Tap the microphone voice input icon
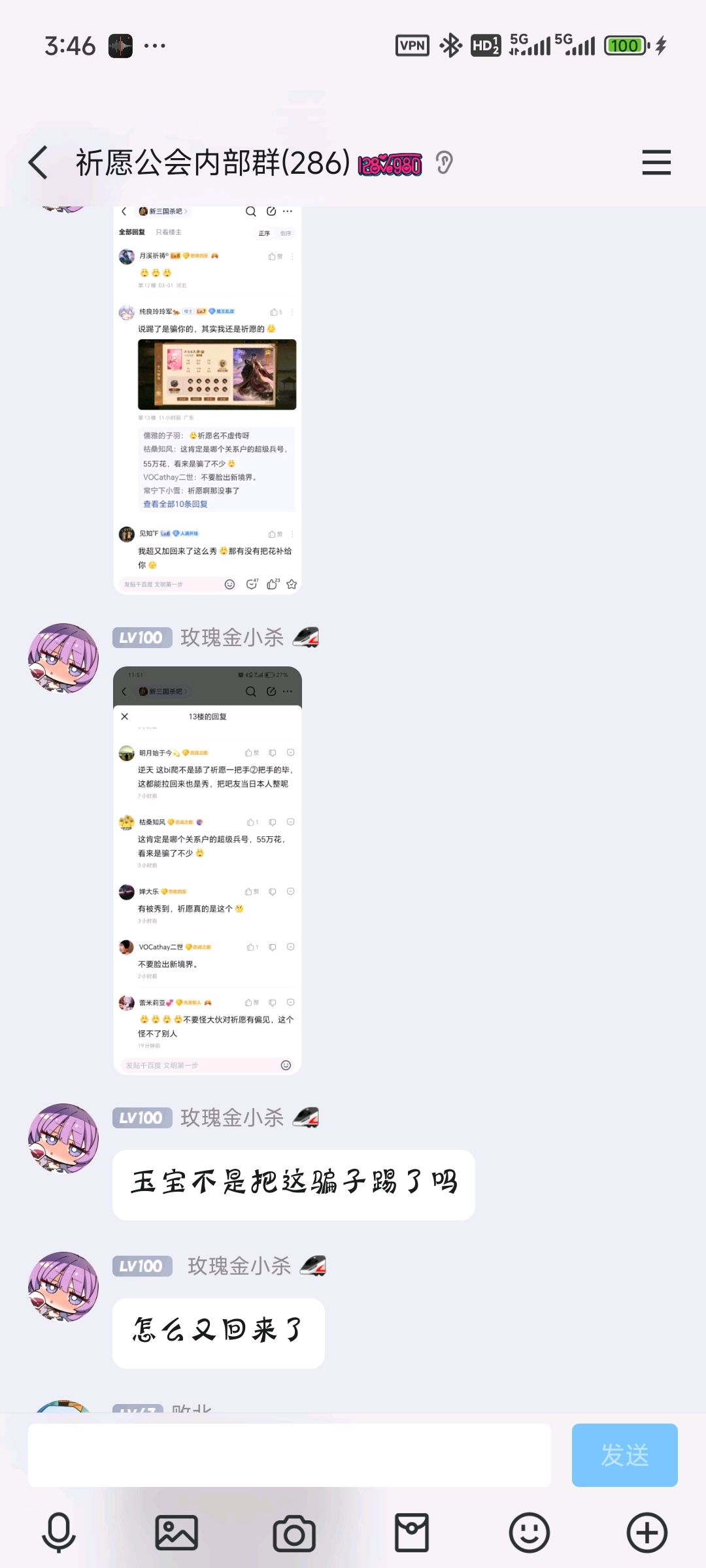 point(59,1533)
